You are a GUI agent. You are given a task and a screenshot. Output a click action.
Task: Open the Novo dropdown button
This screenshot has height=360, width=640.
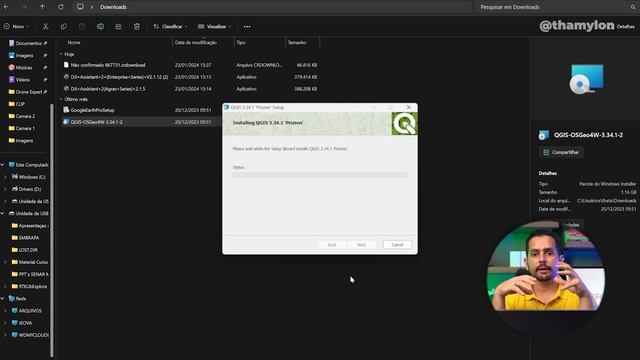coord(17,27)
